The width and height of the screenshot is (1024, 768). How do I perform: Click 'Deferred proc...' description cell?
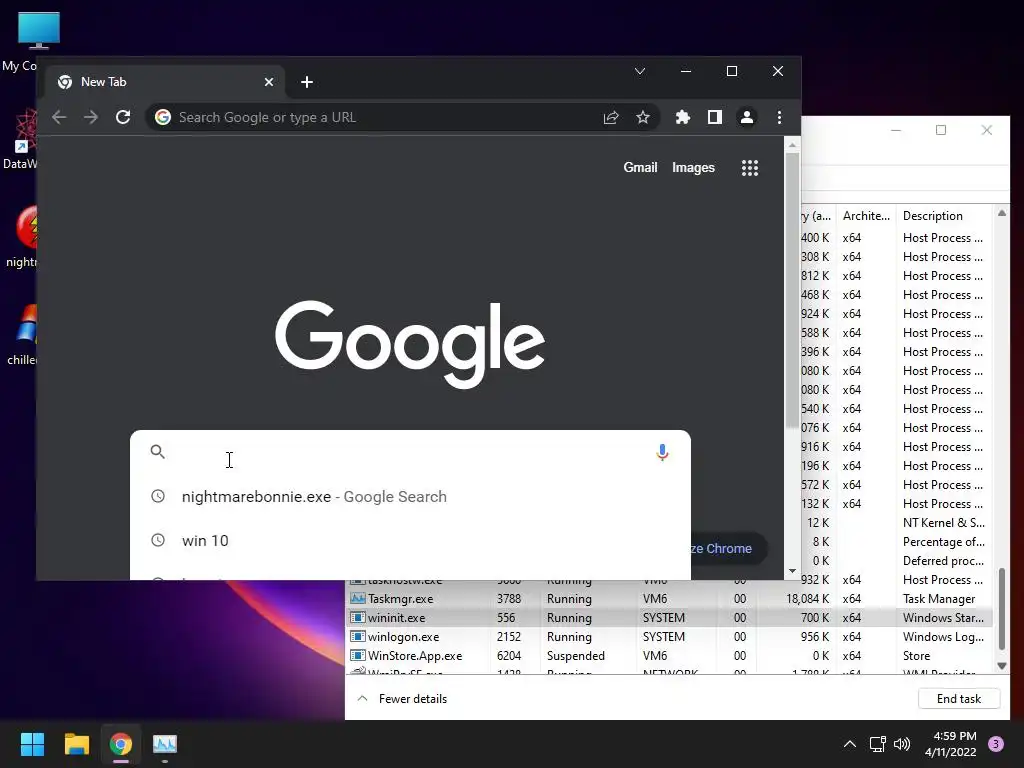tap(943, 561)
